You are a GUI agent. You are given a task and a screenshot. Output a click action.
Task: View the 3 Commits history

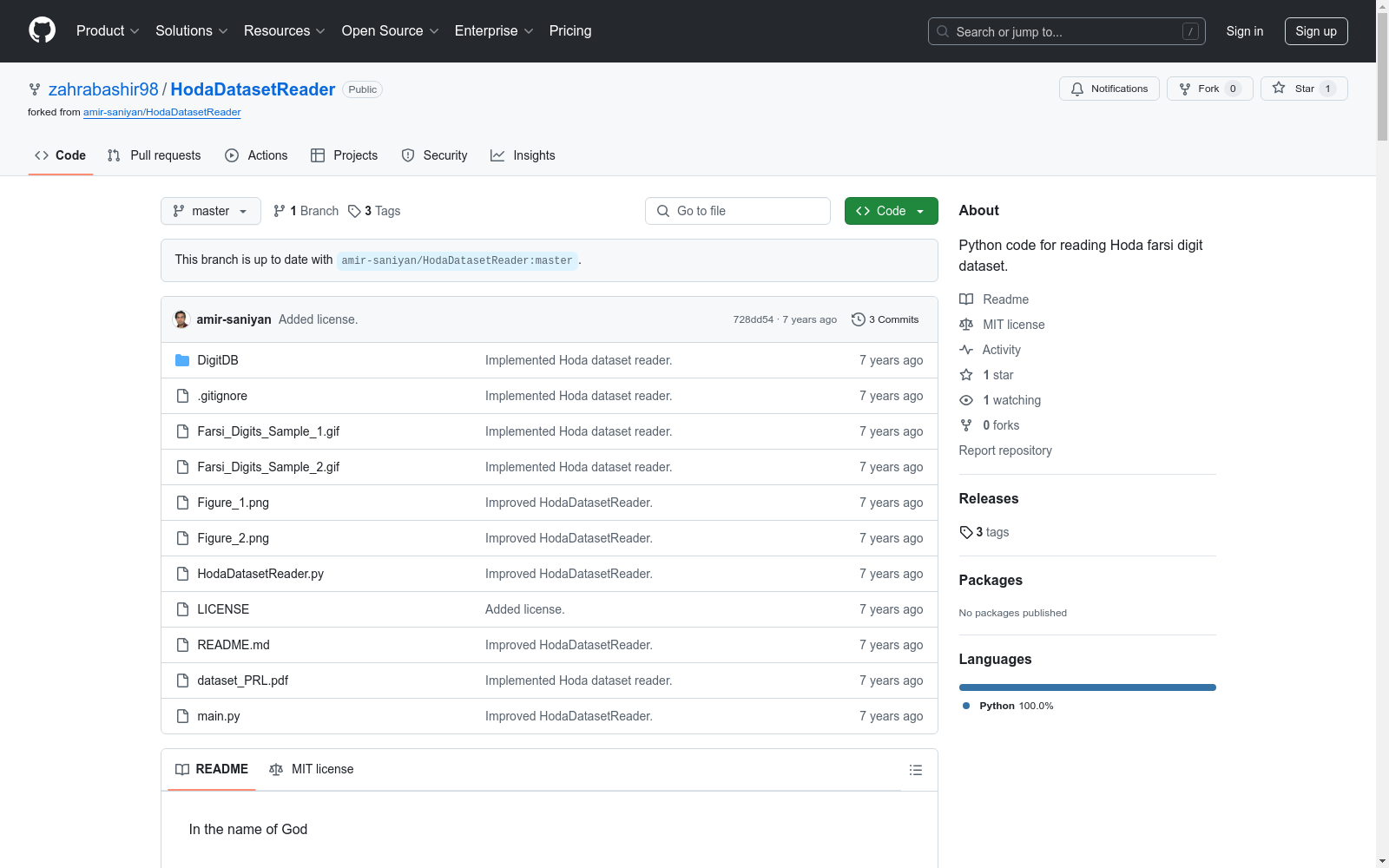pos(885,319)
